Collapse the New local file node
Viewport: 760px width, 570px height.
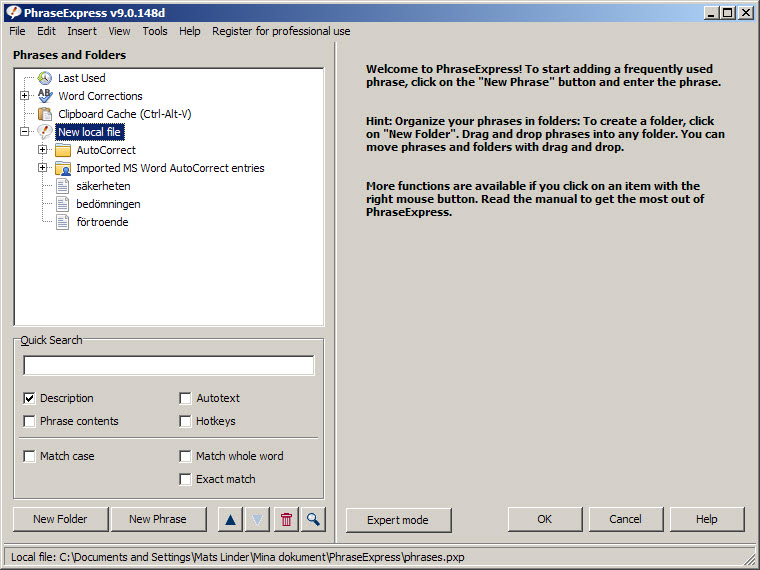tap(25, 131)
